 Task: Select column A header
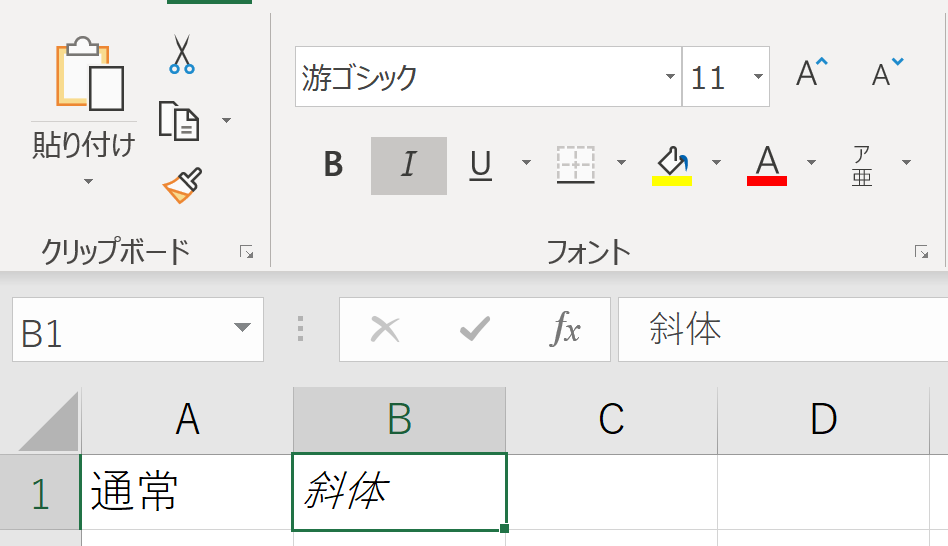point(187,420)
